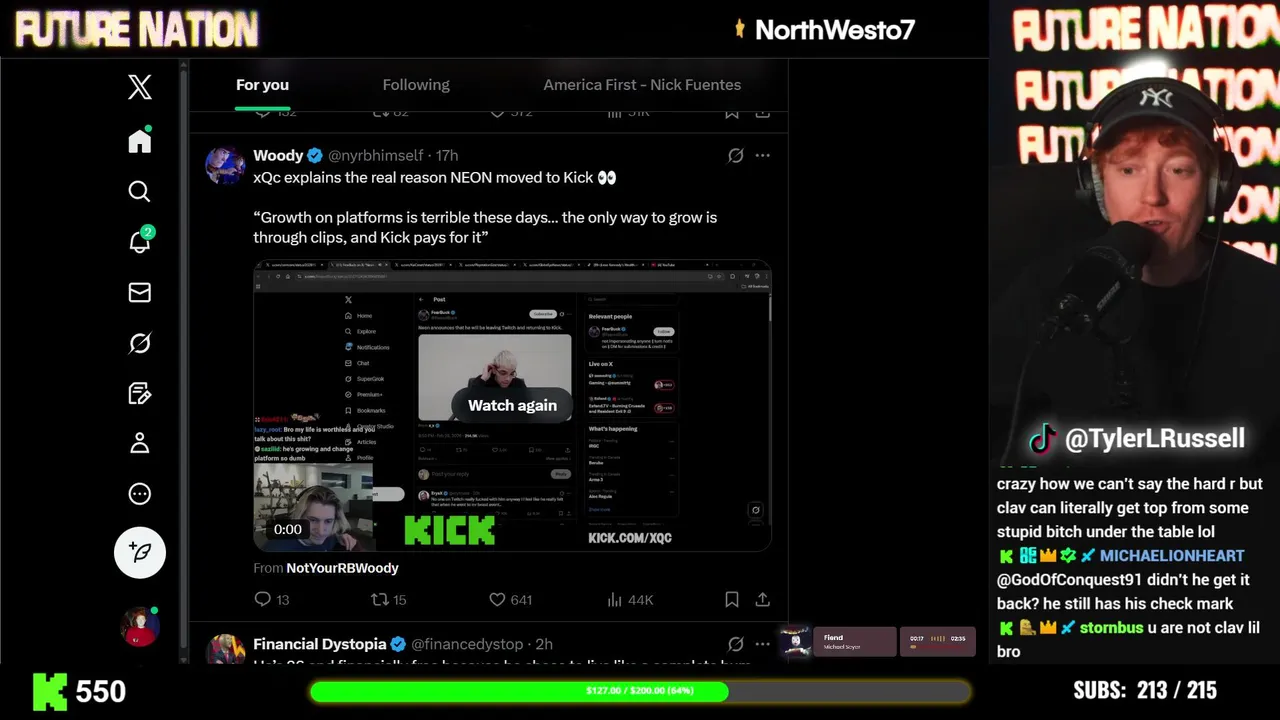The width and height of the screenshot is (1280, 720).
Task: Click bookmark icon on the cut-off top post
Action: [x=732, y=113]
